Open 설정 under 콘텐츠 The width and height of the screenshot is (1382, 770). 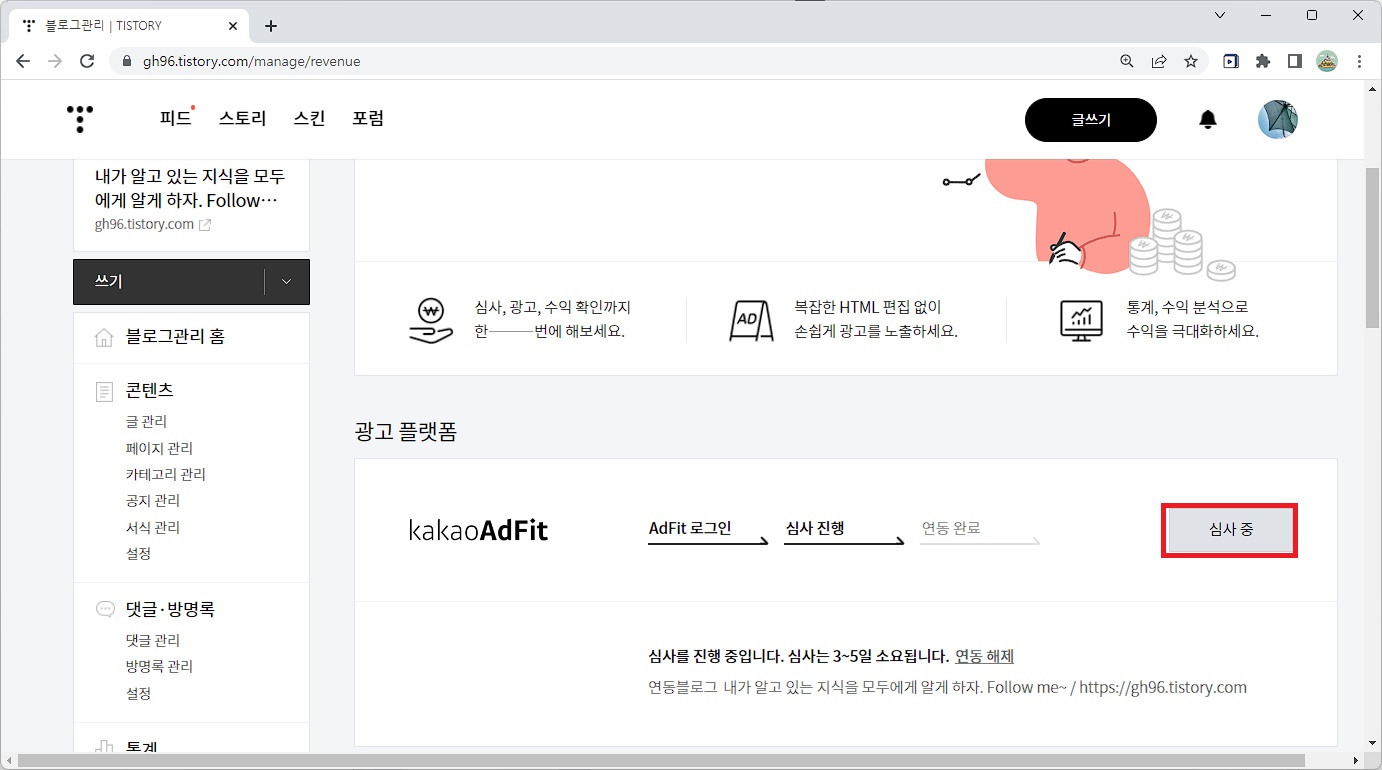tap(138, 553)
